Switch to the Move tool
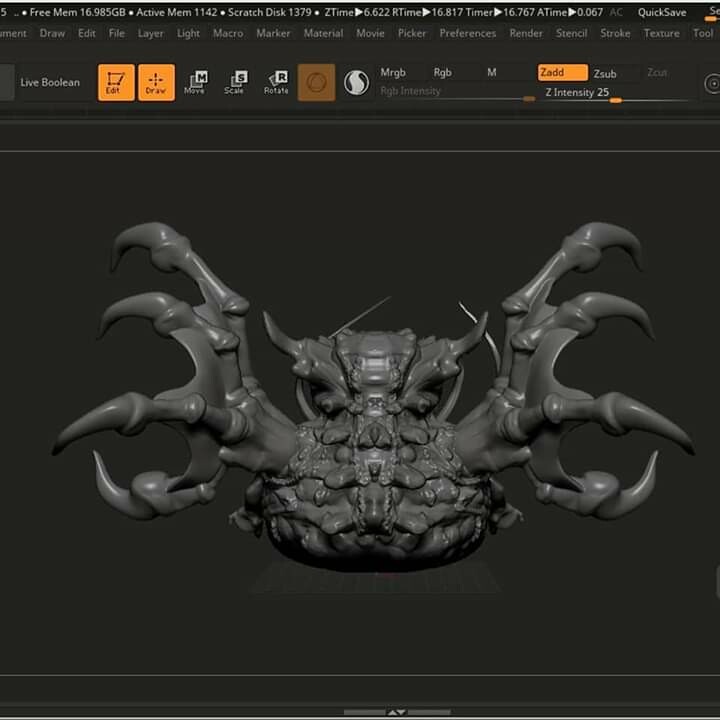The width and height of the screenshot is (720, 720). tap(196, 82)
